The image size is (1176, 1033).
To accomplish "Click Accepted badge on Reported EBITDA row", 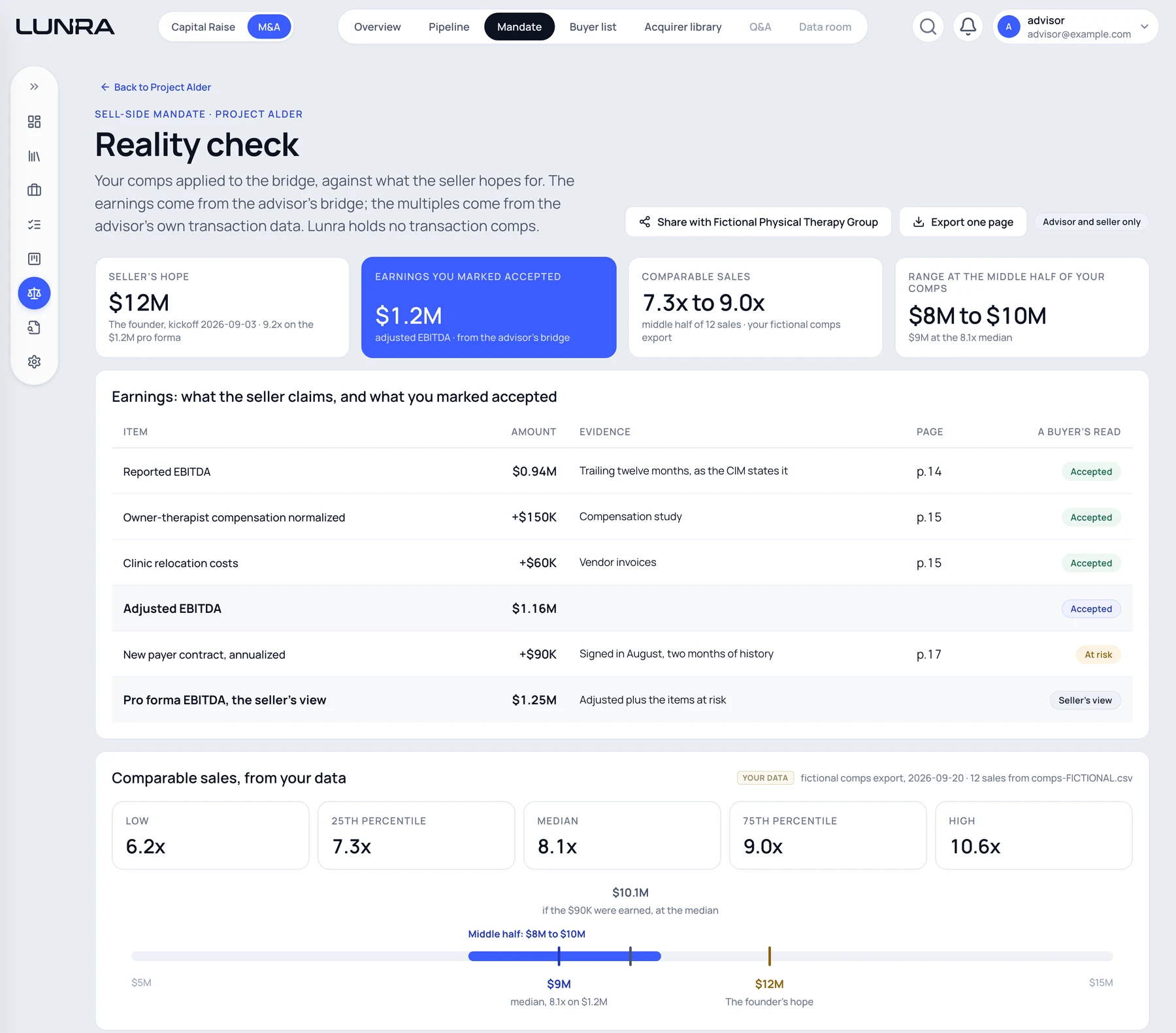I will pyautogui.click(x=1091, y=472).
